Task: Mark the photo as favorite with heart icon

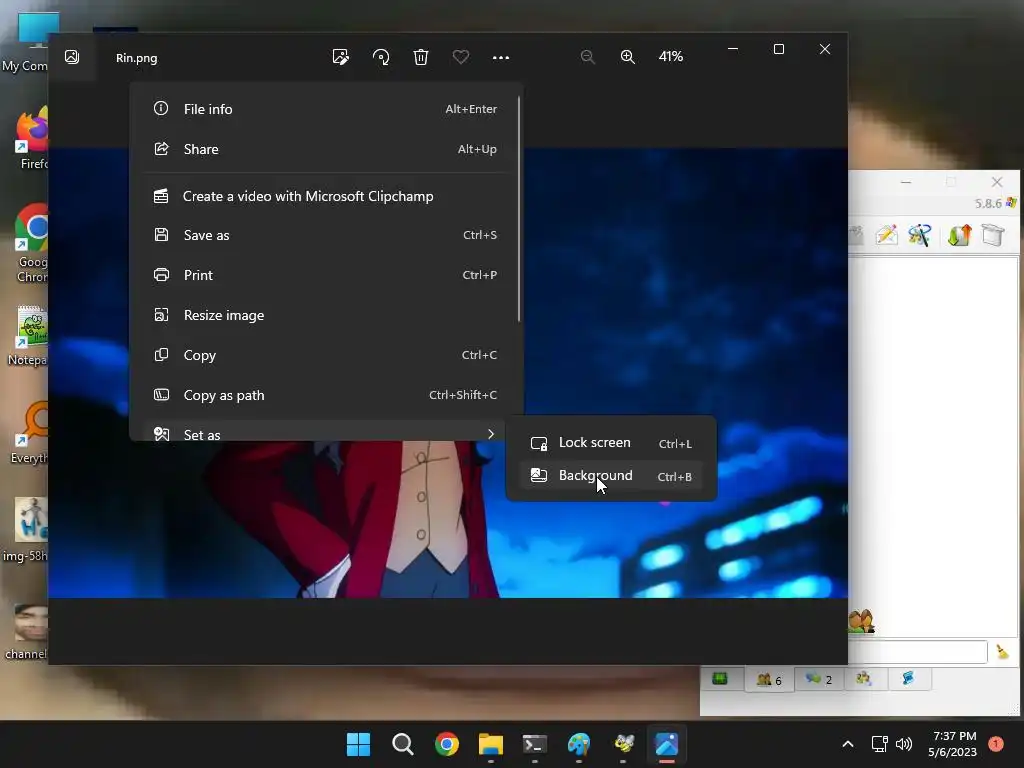Action: (460, 57)
